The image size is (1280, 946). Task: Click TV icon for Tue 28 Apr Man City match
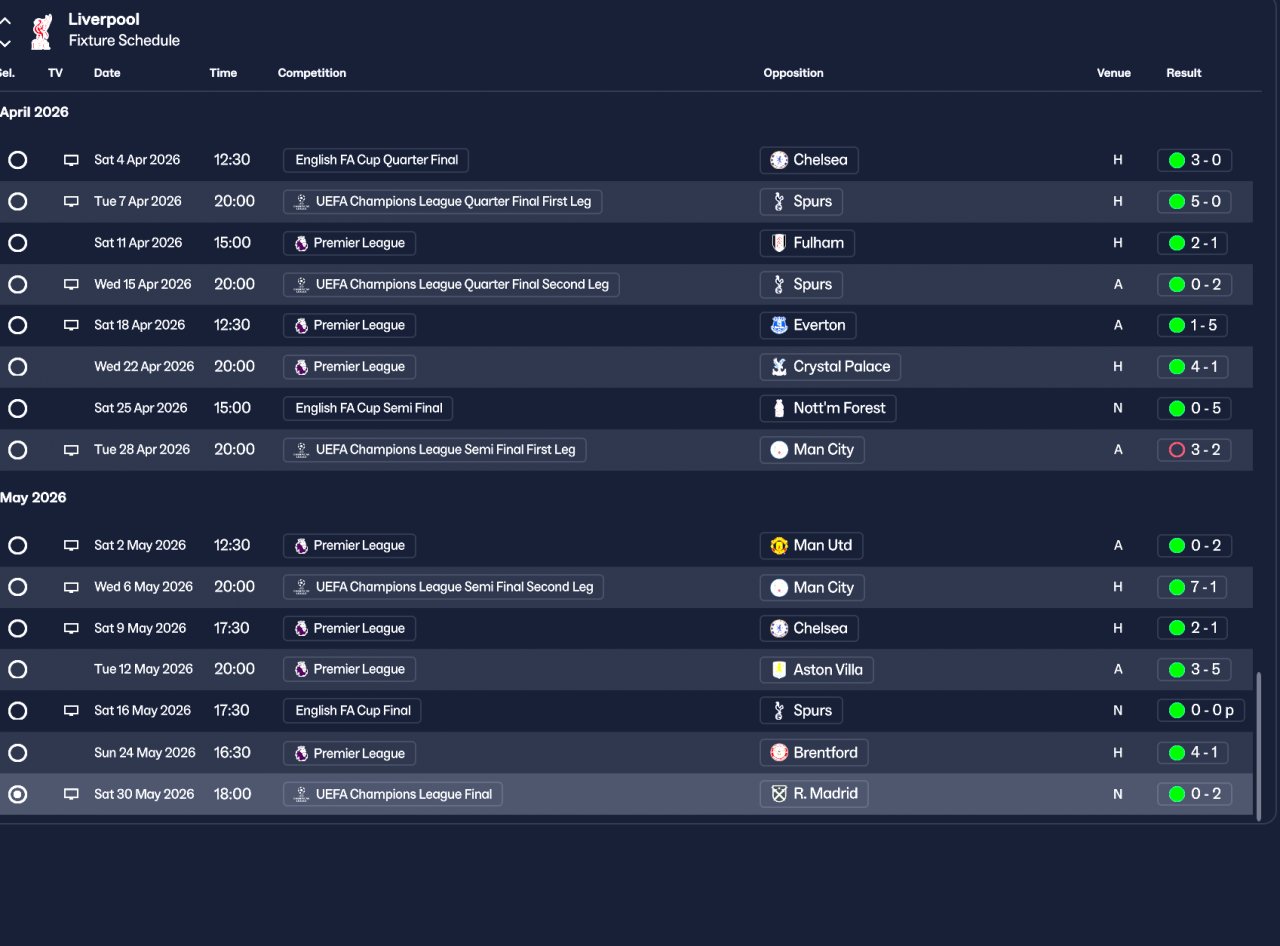[x=71, y=450]
